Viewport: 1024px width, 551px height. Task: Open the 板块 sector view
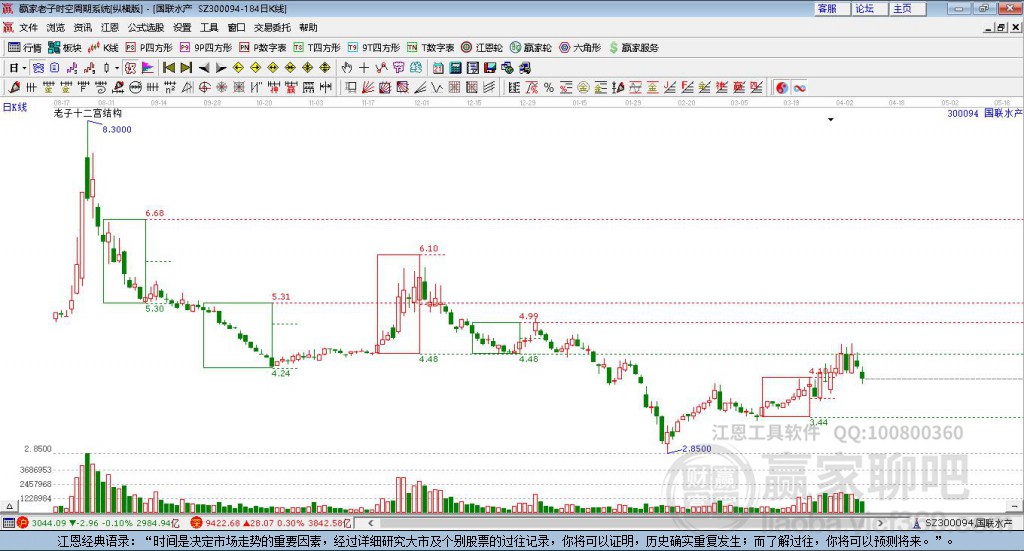(65, 47)
